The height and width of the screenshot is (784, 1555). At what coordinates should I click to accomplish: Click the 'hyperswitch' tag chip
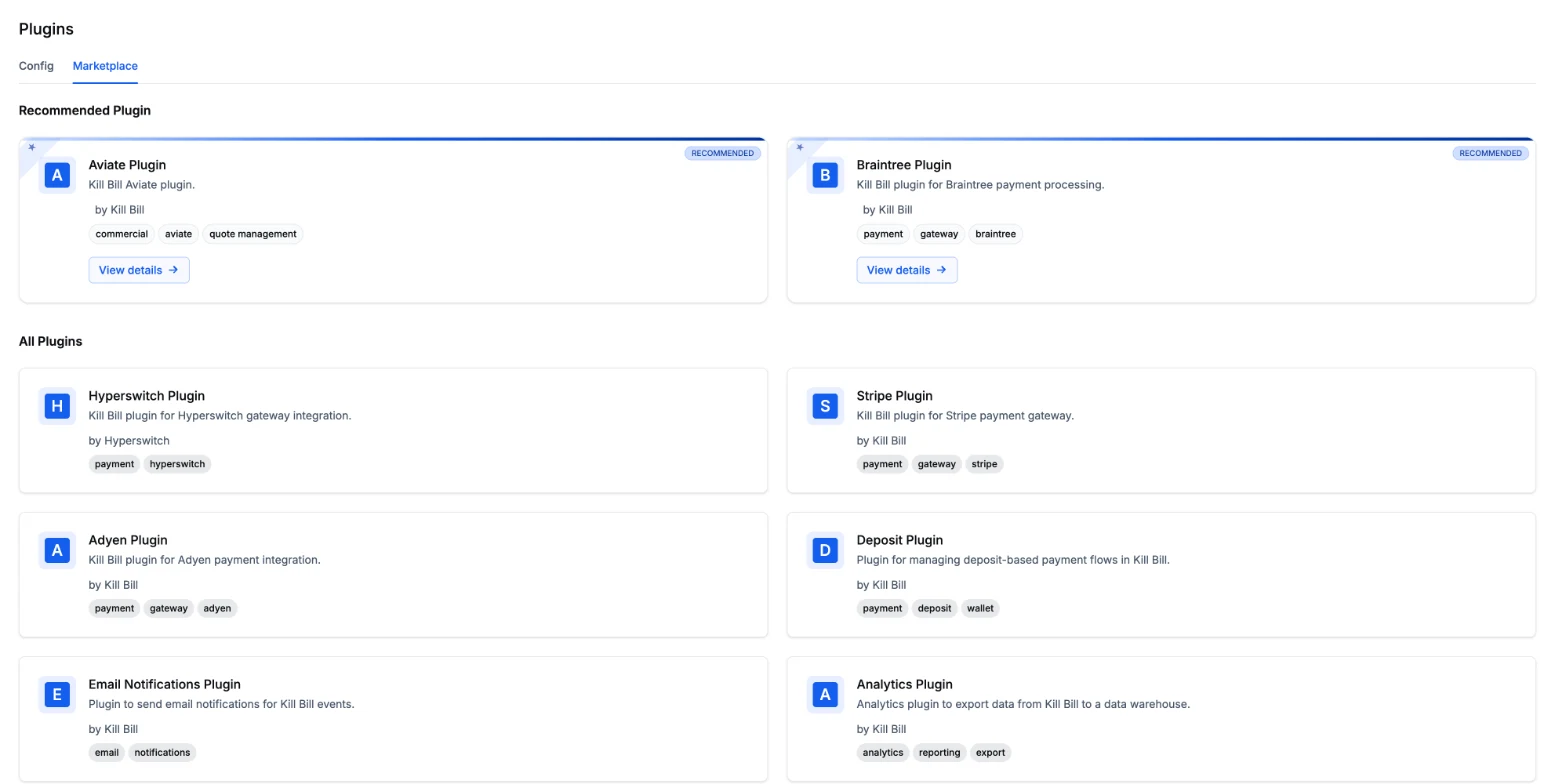(177, 464)
